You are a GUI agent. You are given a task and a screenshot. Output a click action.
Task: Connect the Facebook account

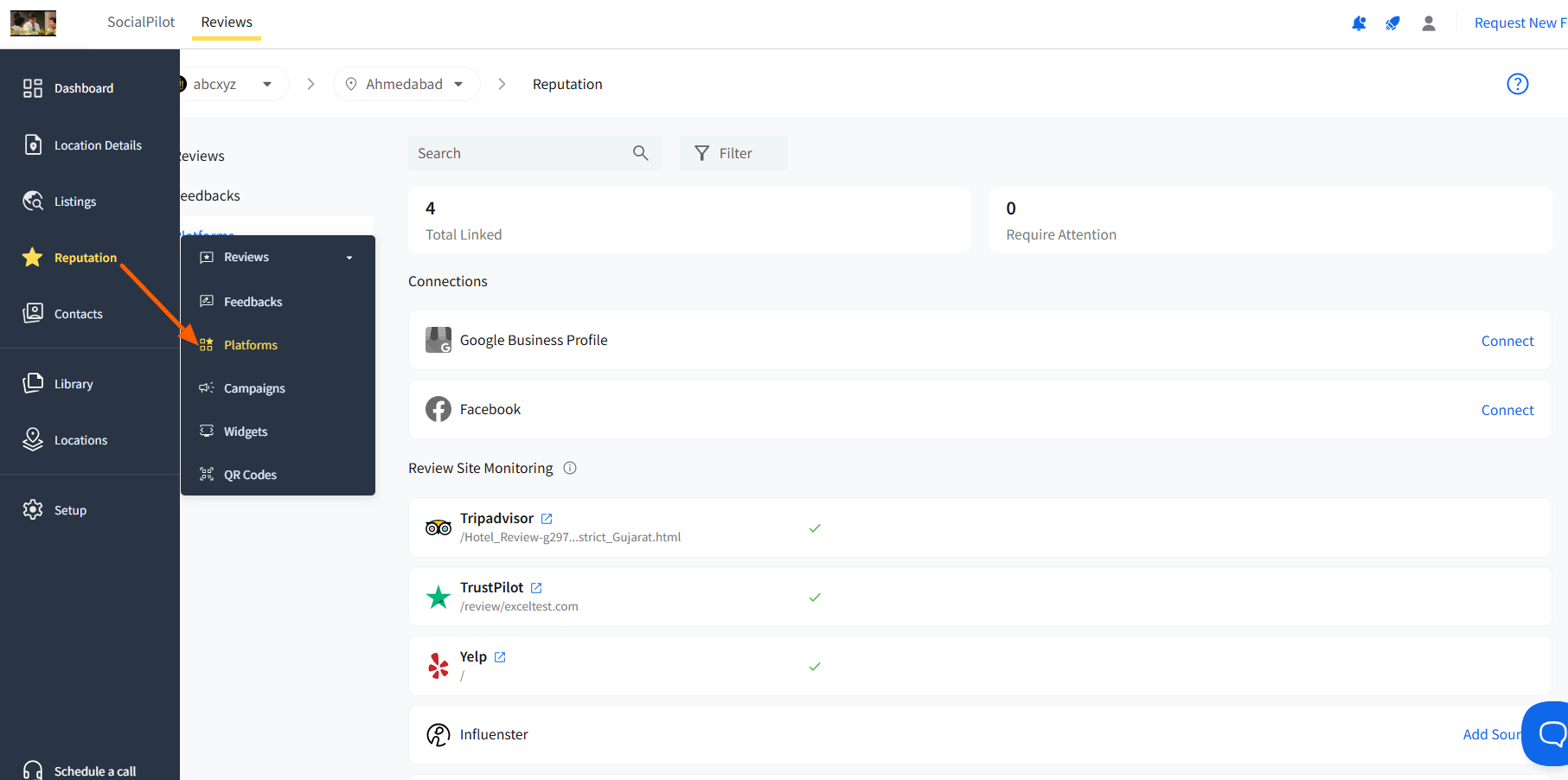(x=1507, y=410)
